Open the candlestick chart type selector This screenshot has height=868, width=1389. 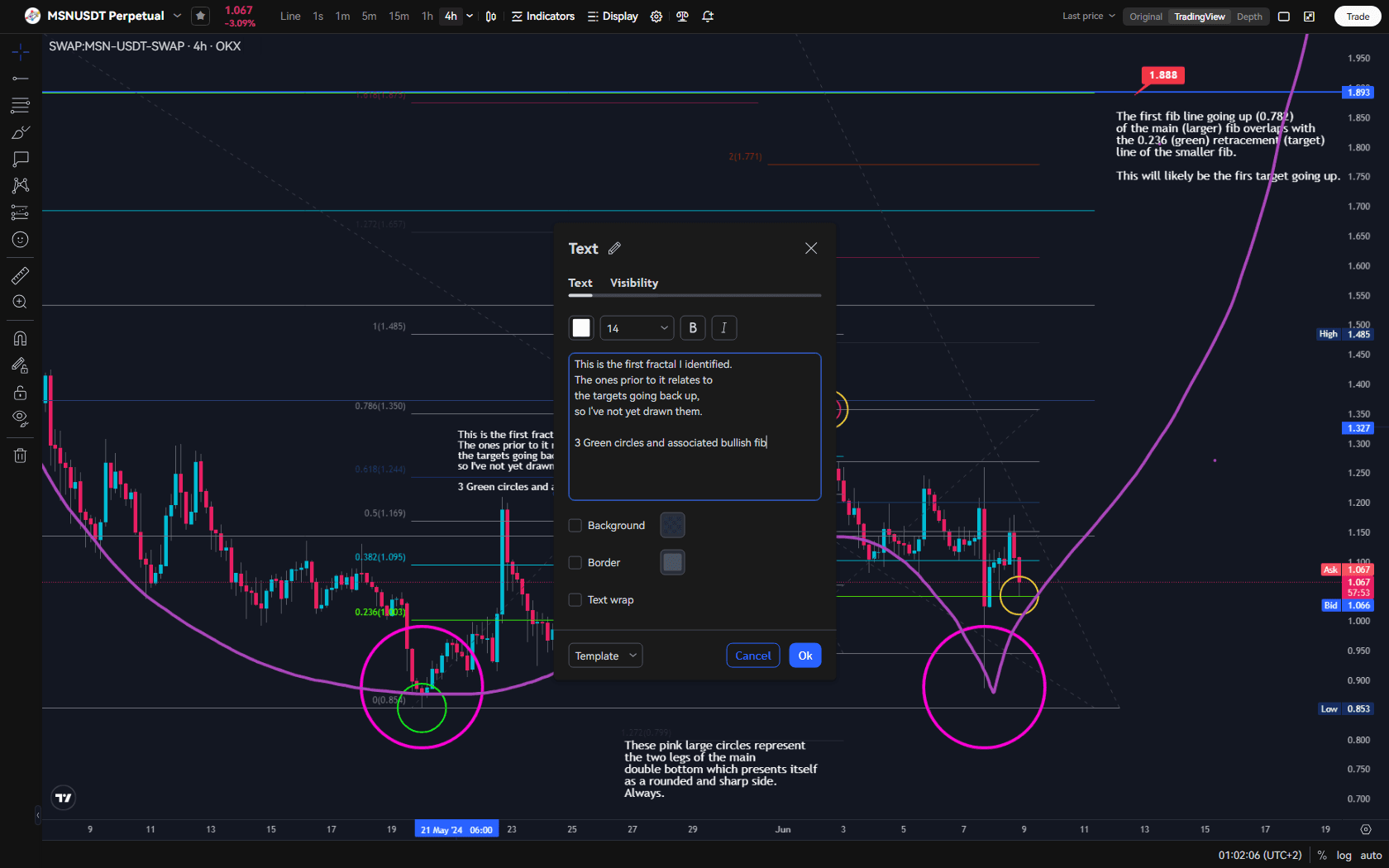491,17
